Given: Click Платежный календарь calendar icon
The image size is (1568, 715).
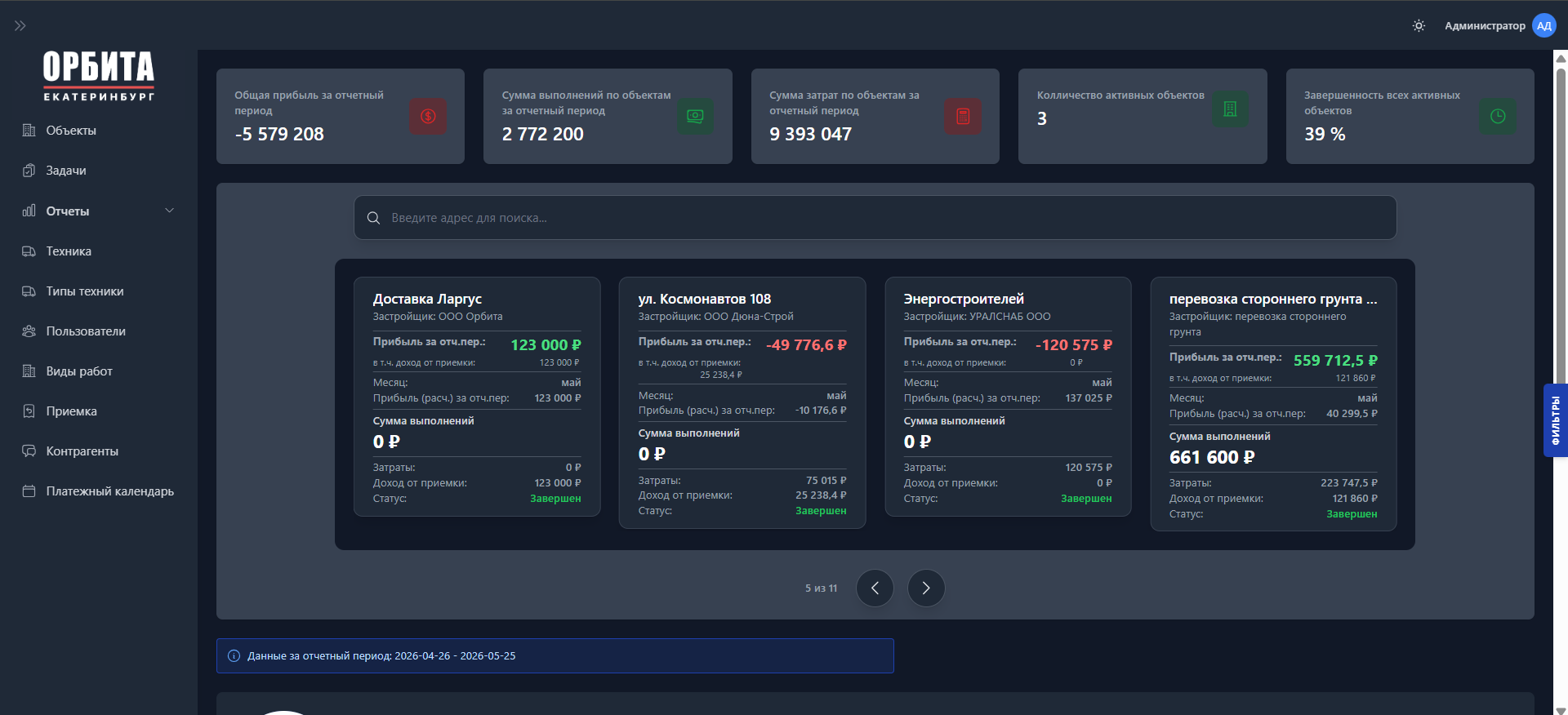Looking at the screenshot, I should (x=29, y=491).
